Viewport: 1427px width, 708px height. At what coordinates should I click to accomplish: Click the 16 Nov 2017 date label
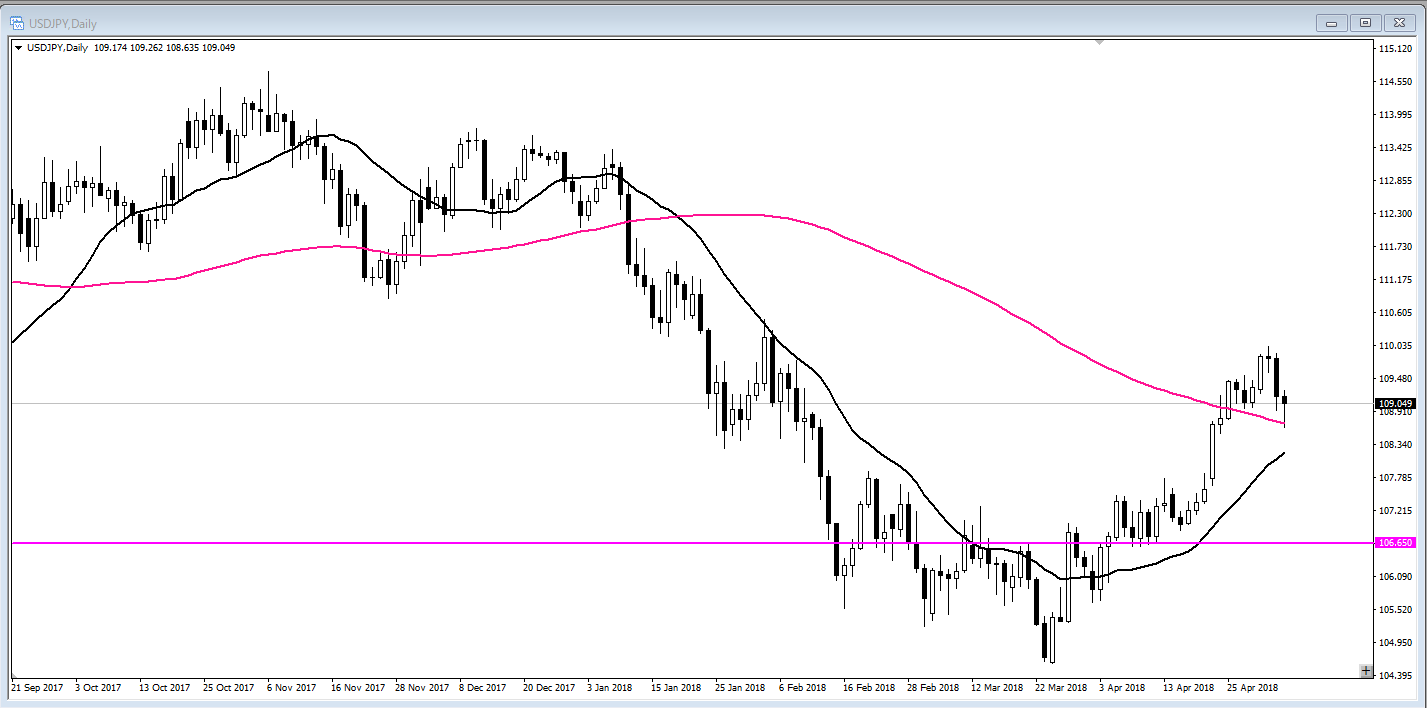click(x=357, y=688)
